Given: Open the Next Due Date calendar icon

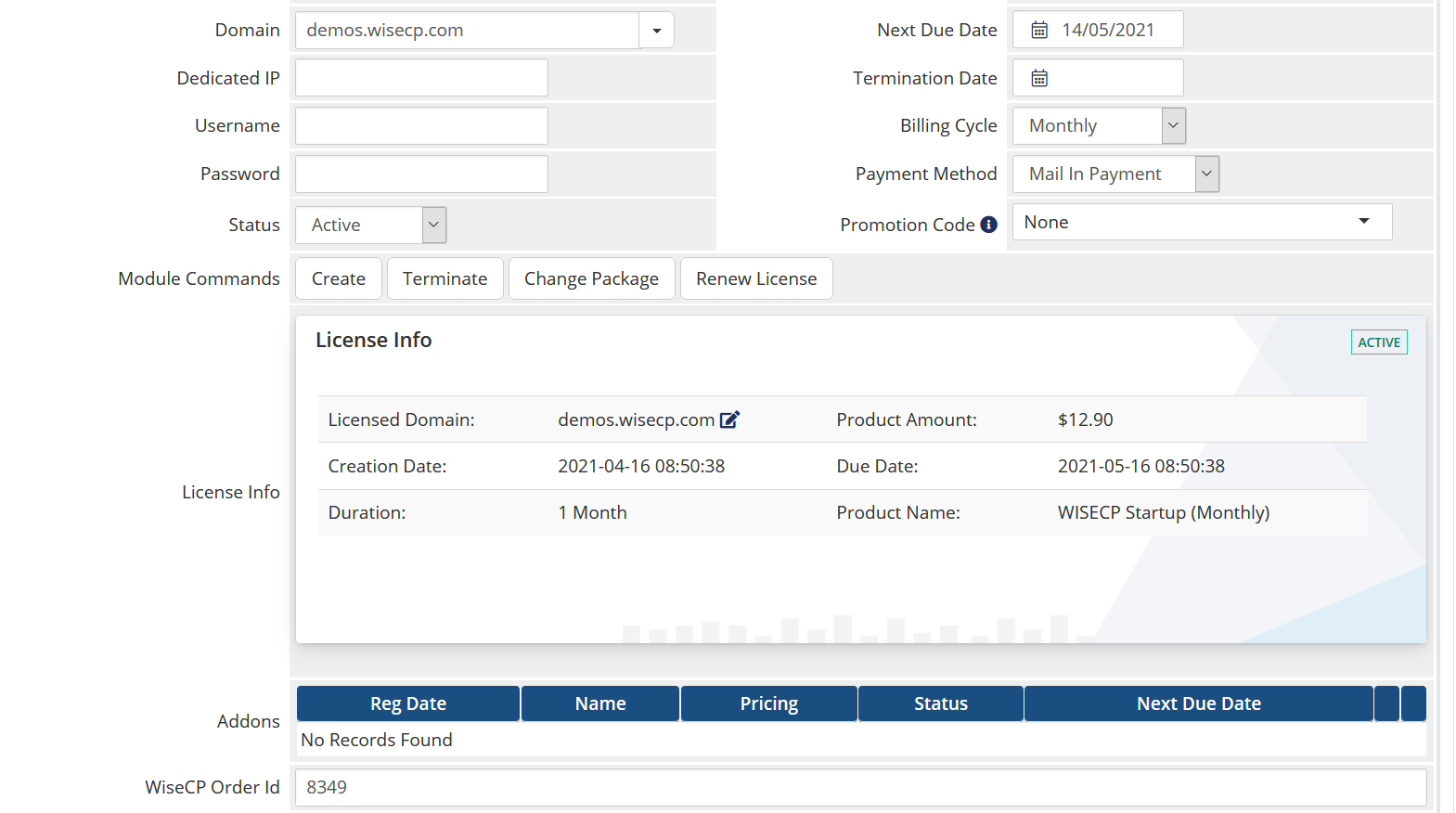Looking at the screenshot, I should tap(1039, 31).
